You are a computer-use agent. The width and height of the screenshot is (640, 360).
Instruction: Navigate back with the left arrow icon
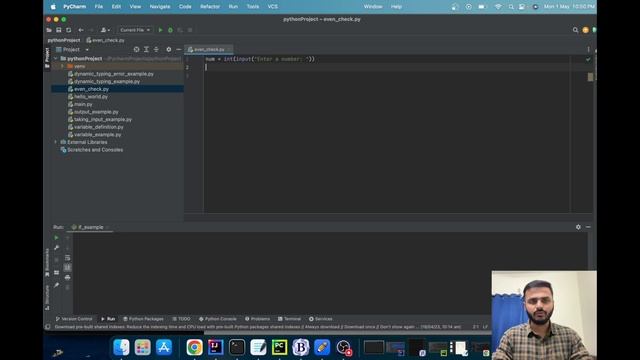click(x=81, y=30)
